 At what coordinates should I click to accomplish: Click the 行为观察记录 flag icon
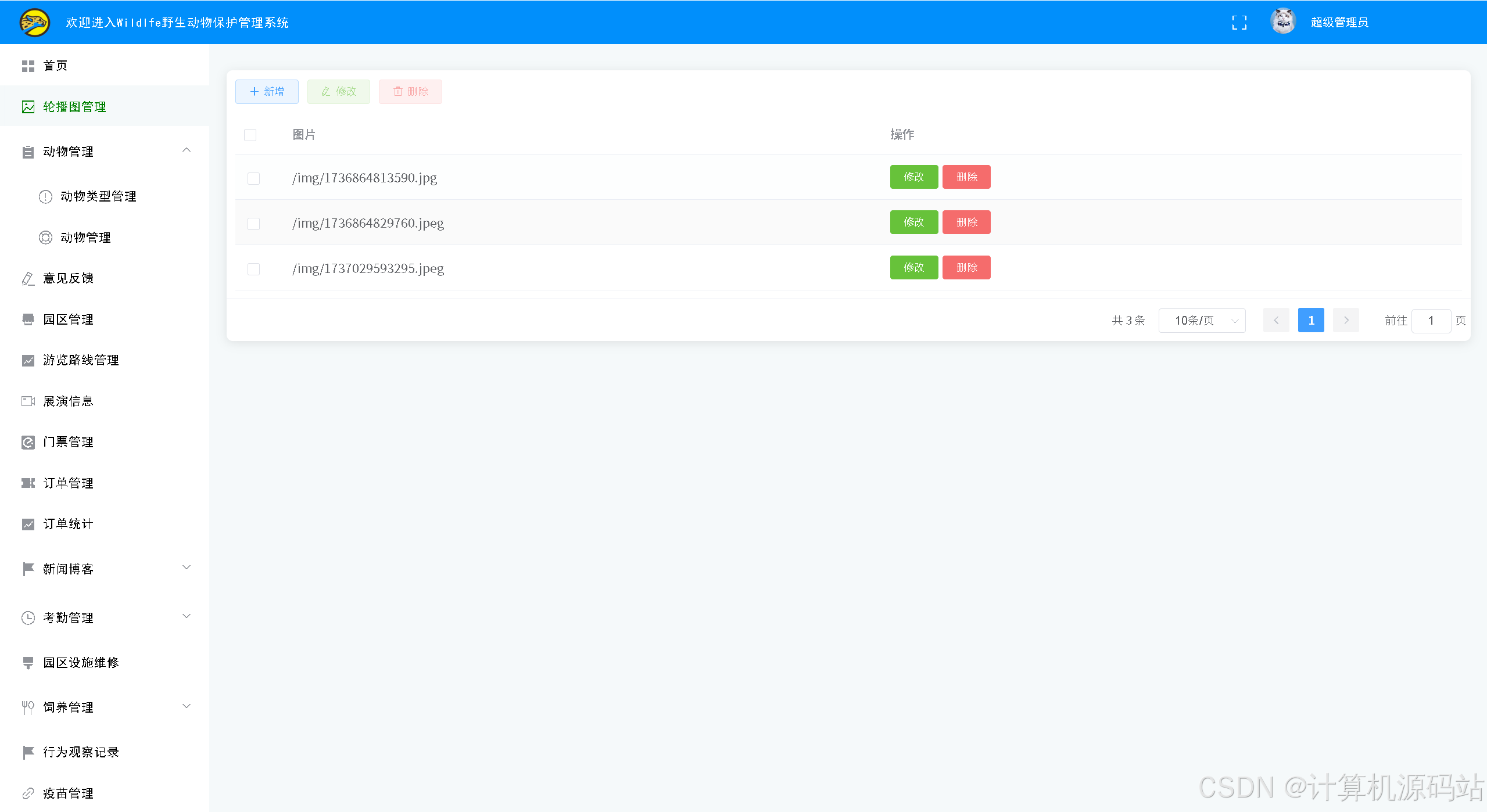[28, 752]
